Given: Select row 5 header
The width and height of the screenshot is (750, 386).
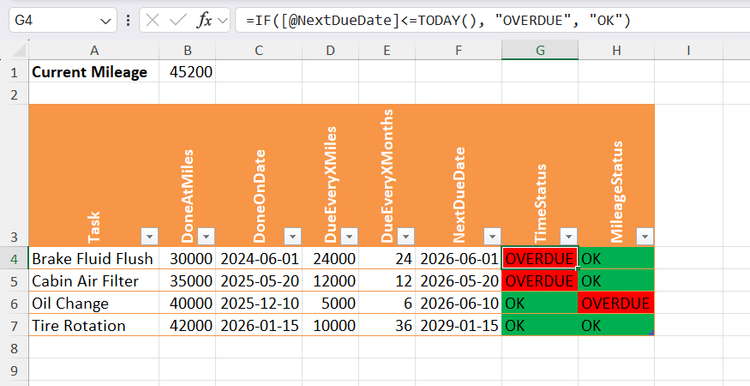Looking at the screenshot, I should coord(14,281).
